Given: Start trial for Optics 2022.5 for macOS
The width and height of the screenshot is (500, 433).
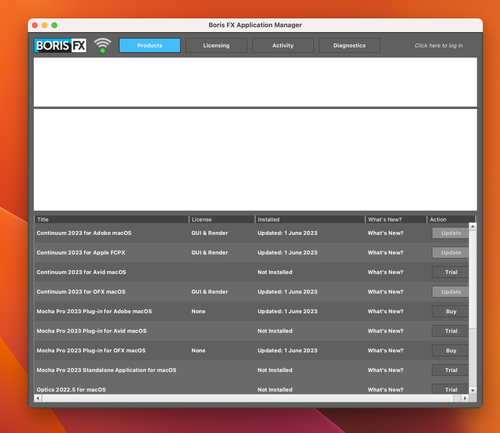Looking at the screenshot, I should [450, 389].
